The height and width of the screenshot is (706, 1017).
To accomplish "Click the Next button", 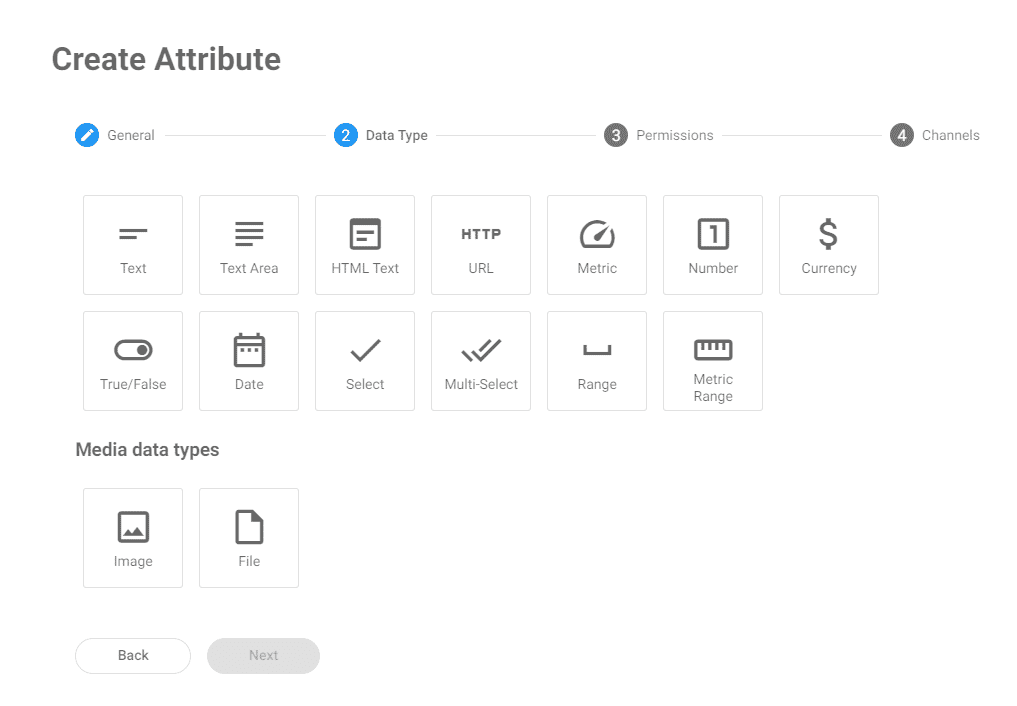I will click(x=263, y=655).
